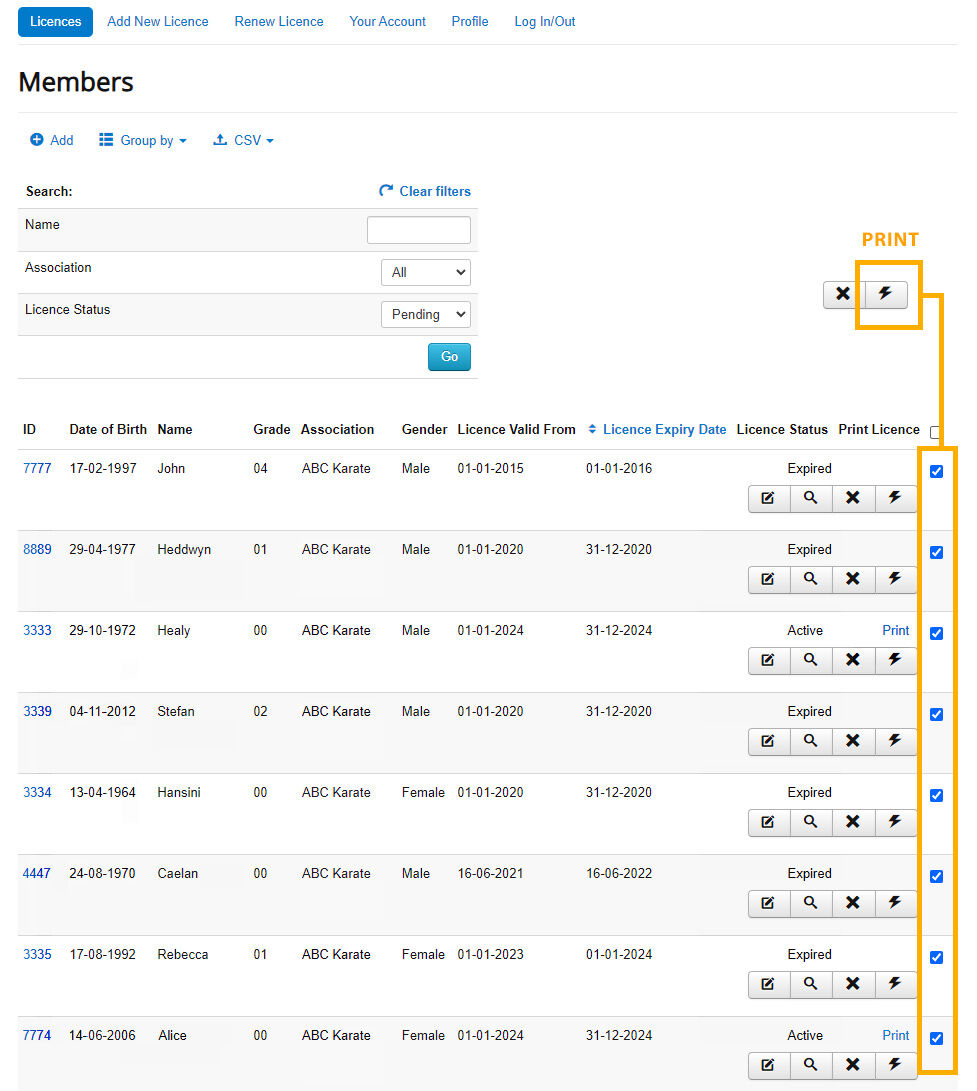Click magnifier view icon for Heddwyn

[x=810, y=579]
